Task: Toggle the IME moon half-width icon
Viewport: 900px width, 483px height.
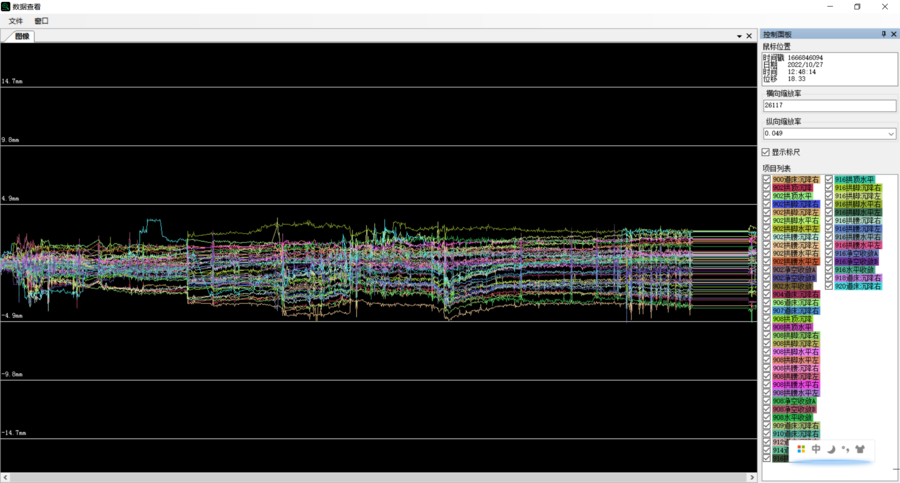Action: (x=831, y=449)
